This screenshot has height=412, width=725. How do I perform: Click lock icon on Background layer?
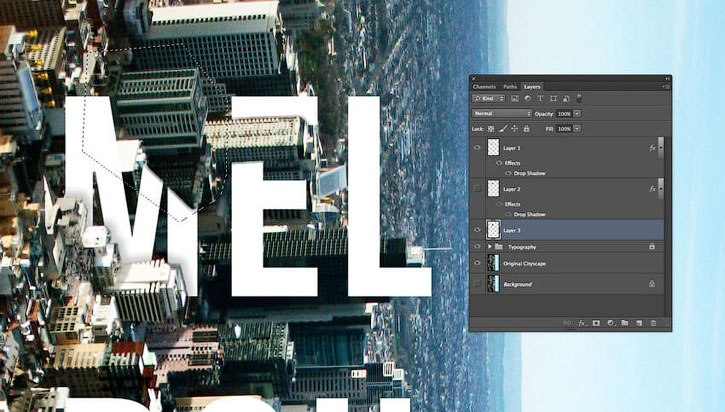(651, 284)
